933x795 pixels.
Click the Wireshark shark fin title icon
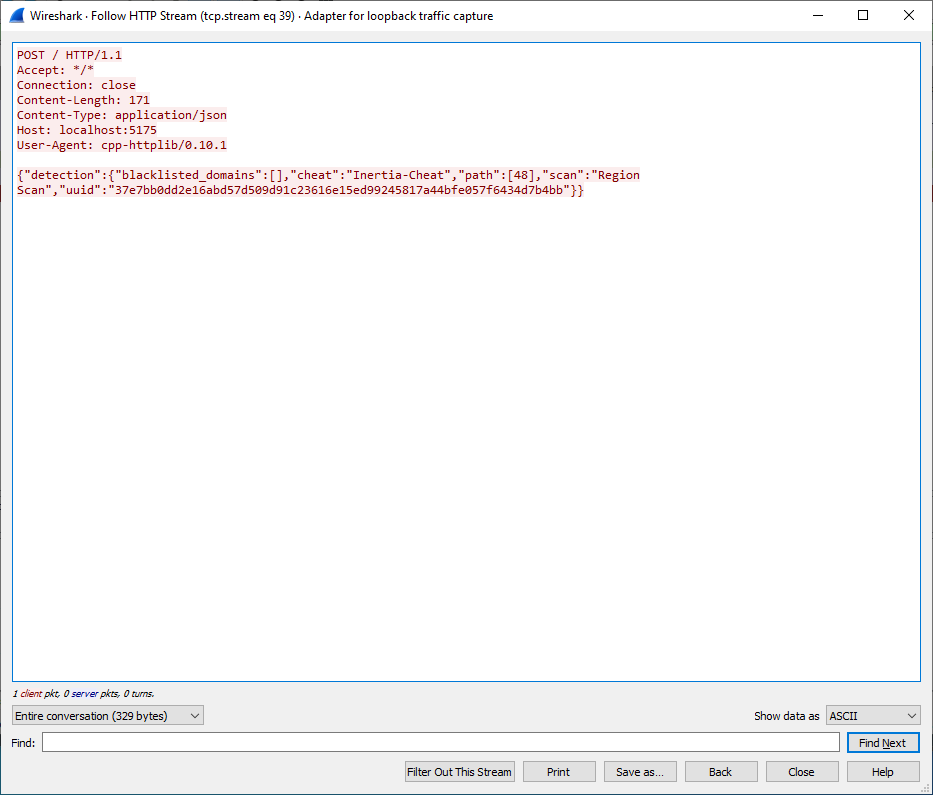(16, 16)
